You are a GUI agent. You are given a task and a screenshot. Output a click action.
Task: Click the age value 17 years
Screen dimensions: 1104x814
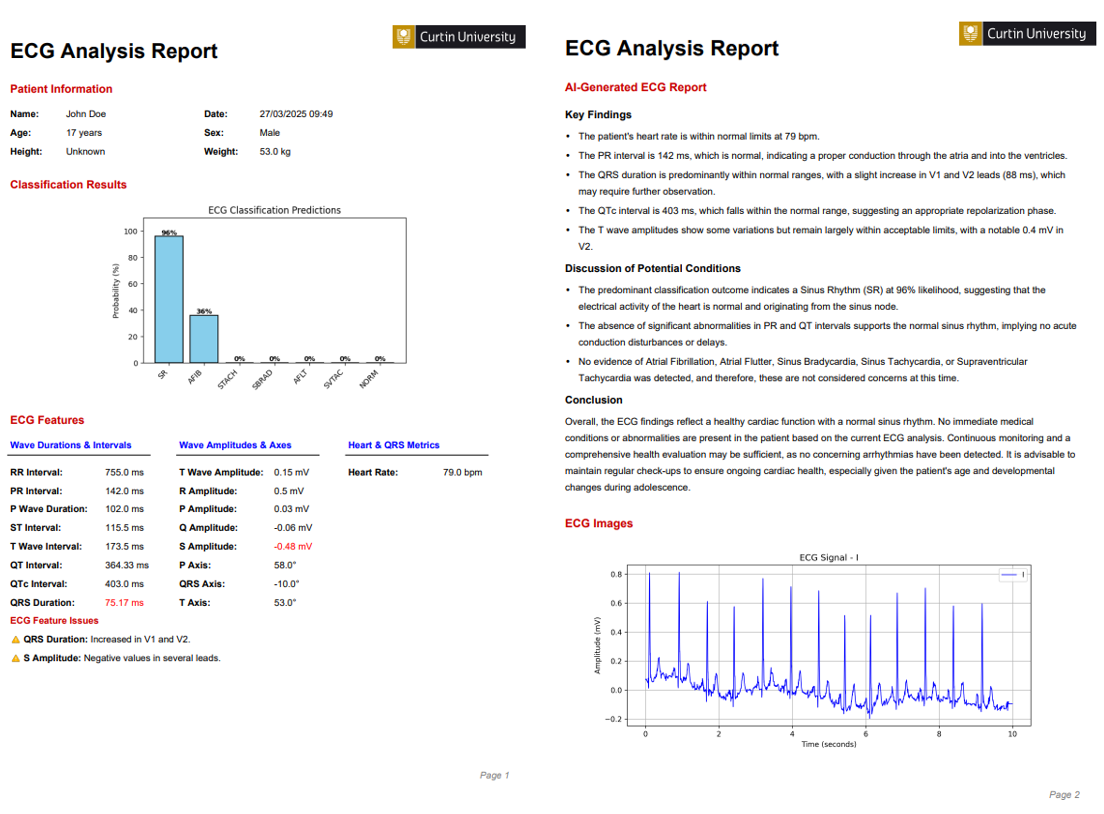click(x=84, y=132)
